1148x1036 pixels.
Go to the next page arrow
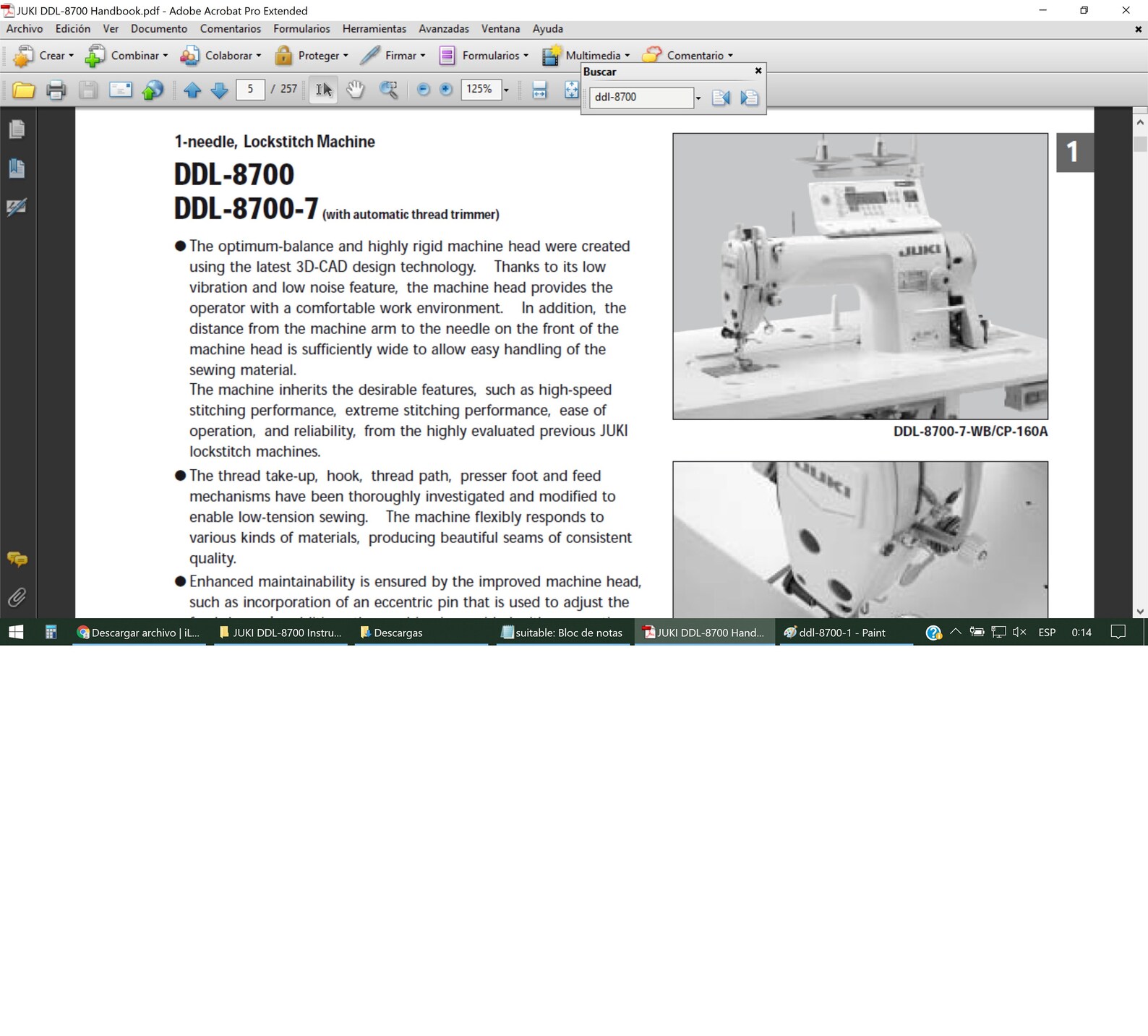(x=219, y=90)
